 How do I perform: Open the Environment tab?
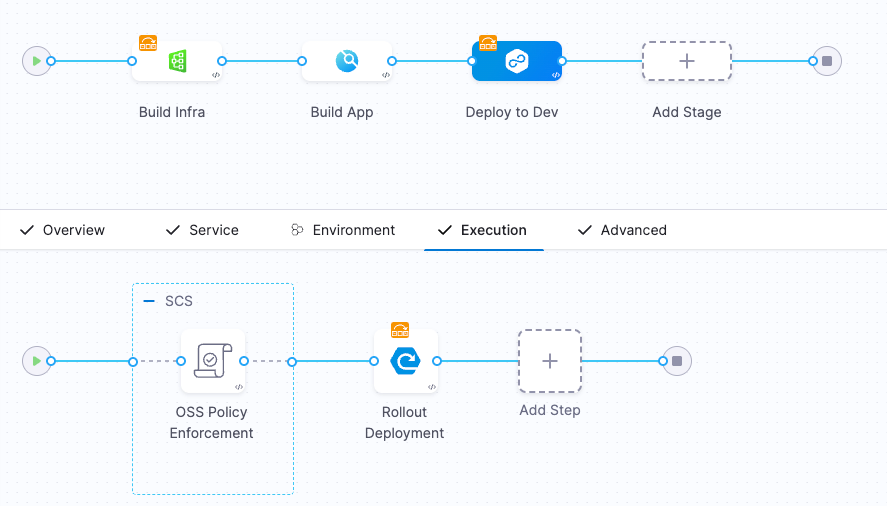[343, 230]
